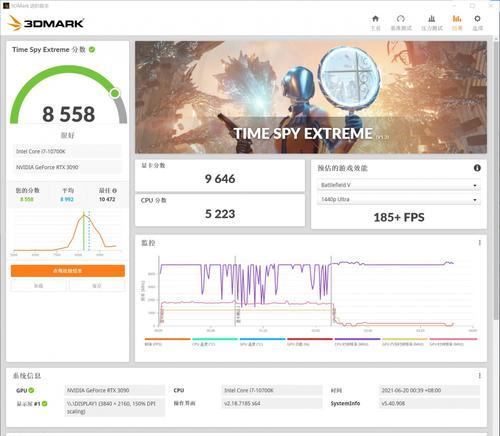The height and width of the screenshot is (436, 500).
Task: Click your score value in green
Action: pos(27,199)
